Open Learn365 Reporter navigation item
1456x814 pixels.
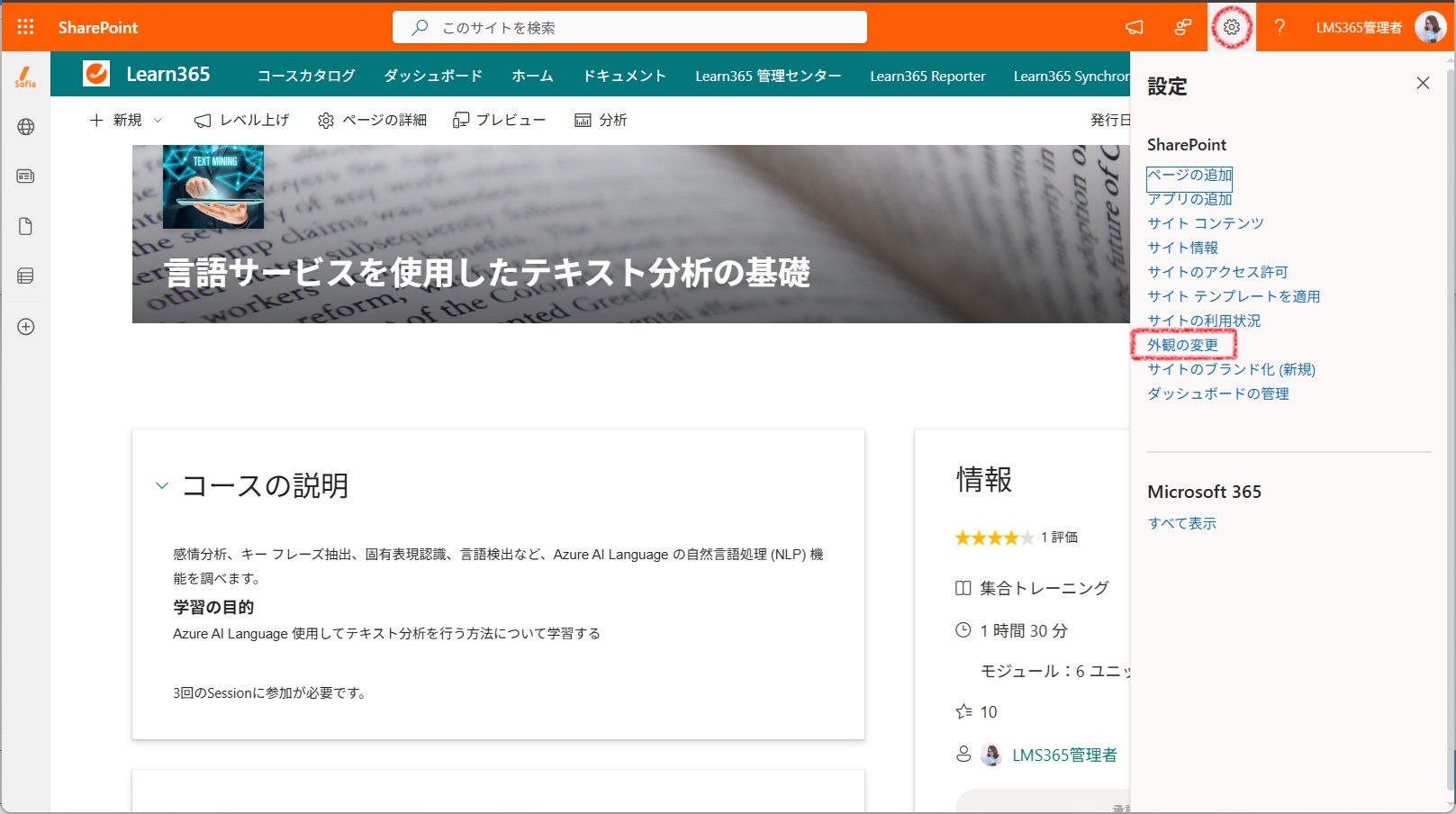tap(927, 76)
